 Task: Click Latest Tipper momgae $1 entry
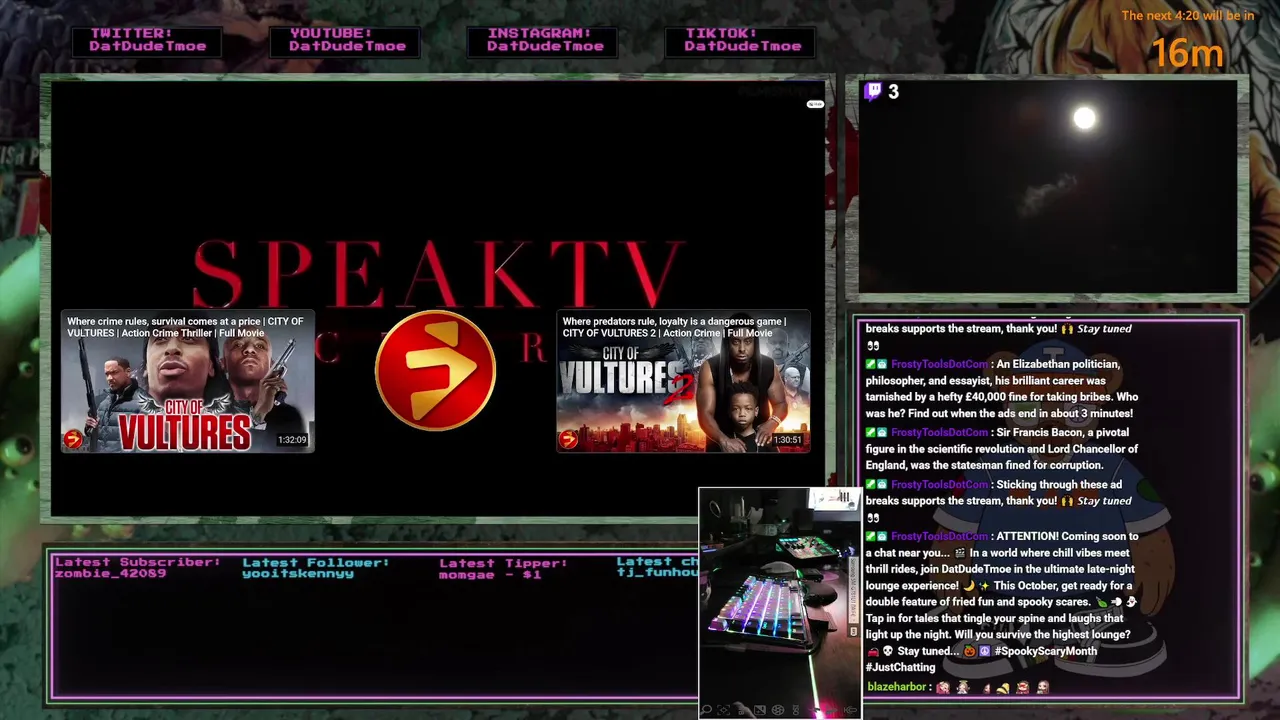coord(503,568)
